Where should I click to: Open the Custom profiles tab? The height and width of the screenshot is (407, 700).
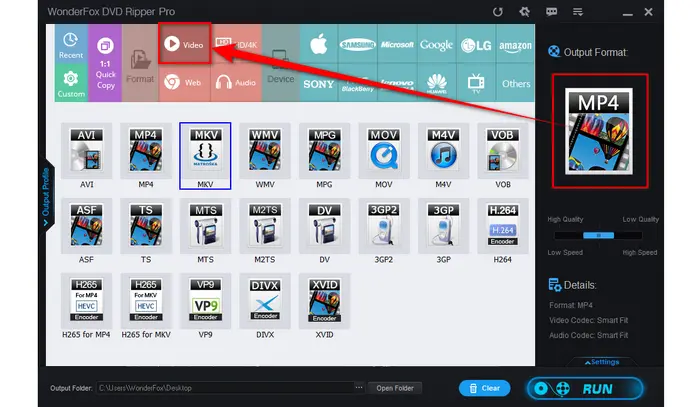coord(71,83)
